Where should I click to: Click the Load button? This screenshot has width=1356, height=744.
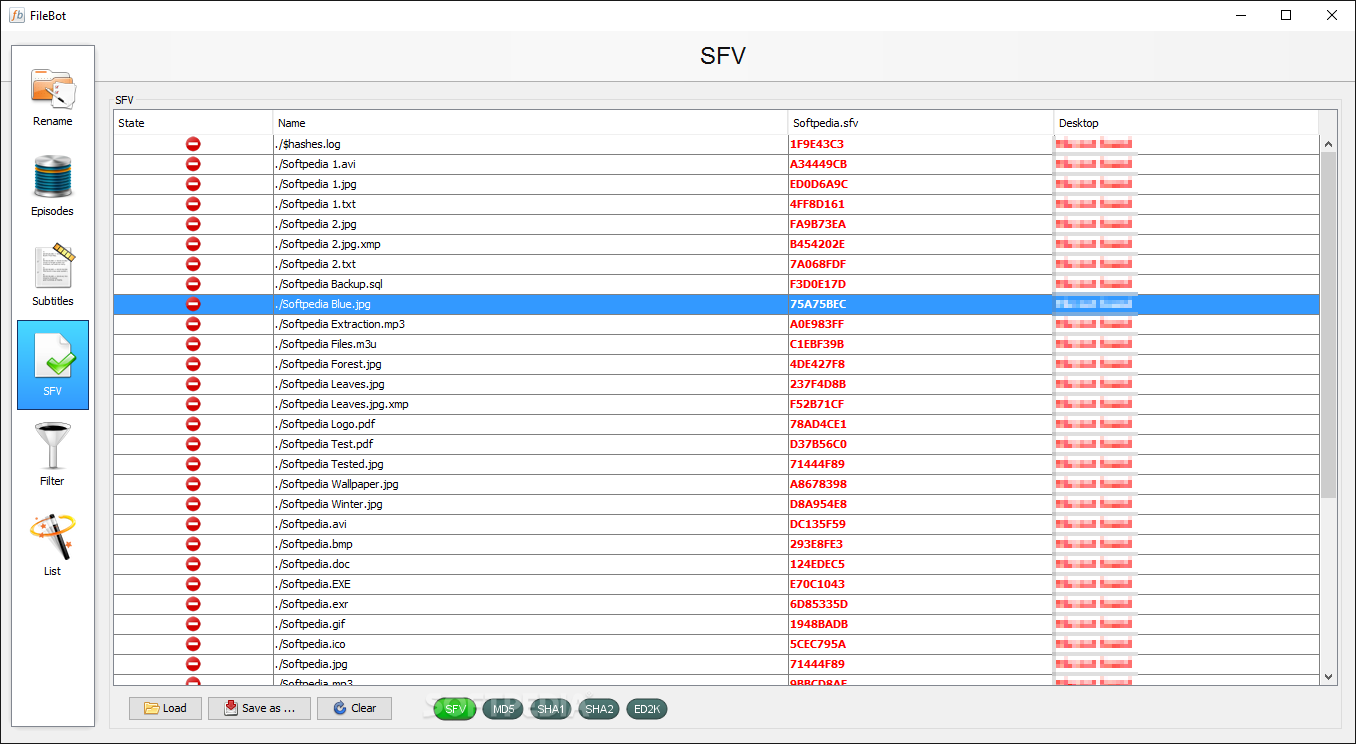coord(165,708)
